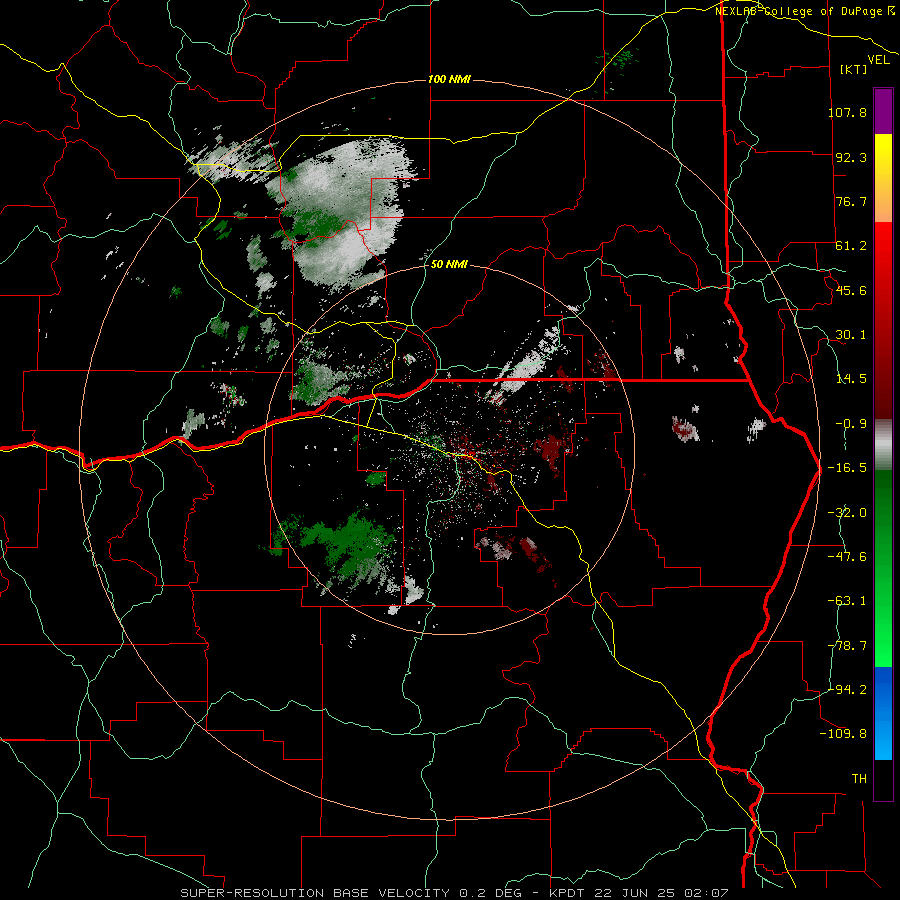
Task: Click the 45.6 velocity scale value
Action: point(851,290)
